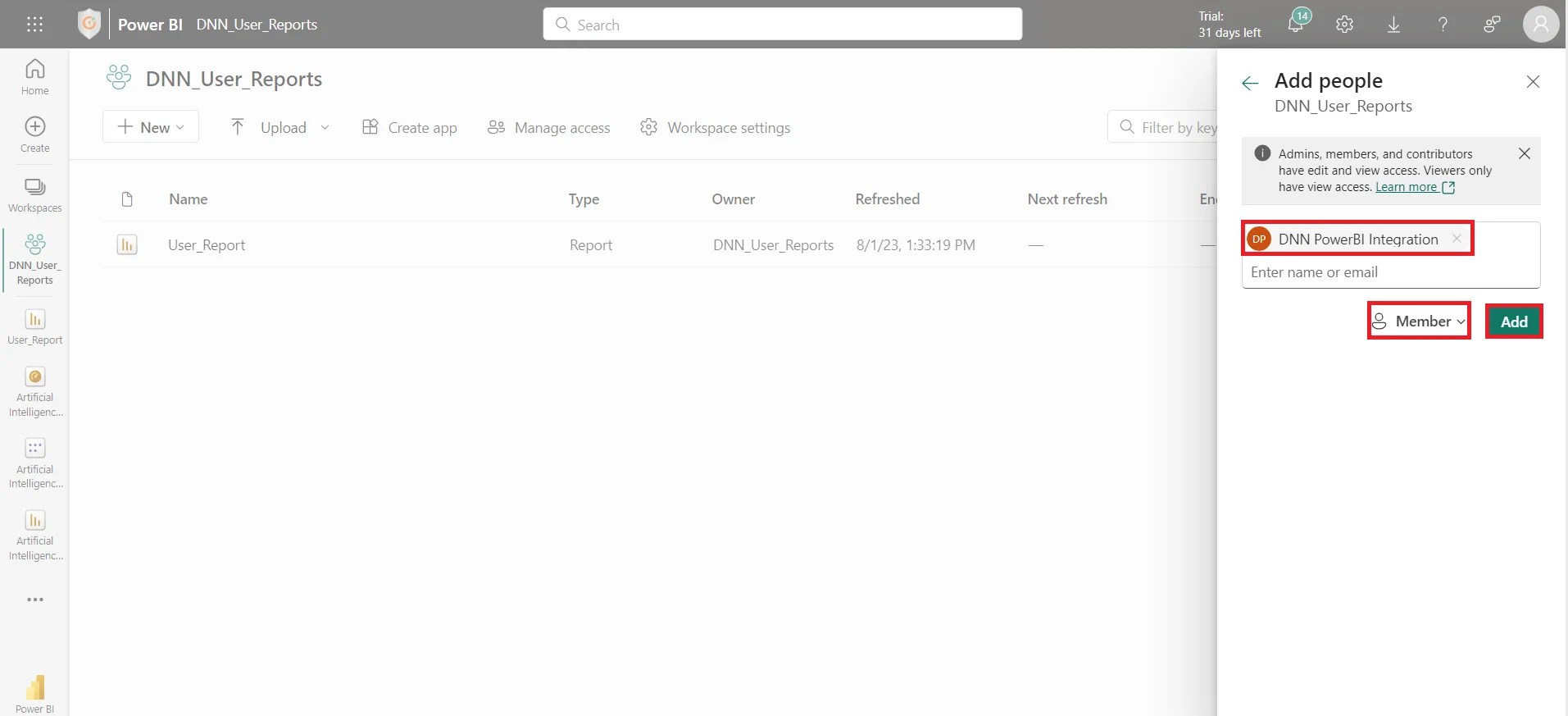
Task: Sort by the Owner column header
Action: tap(733, 199)
